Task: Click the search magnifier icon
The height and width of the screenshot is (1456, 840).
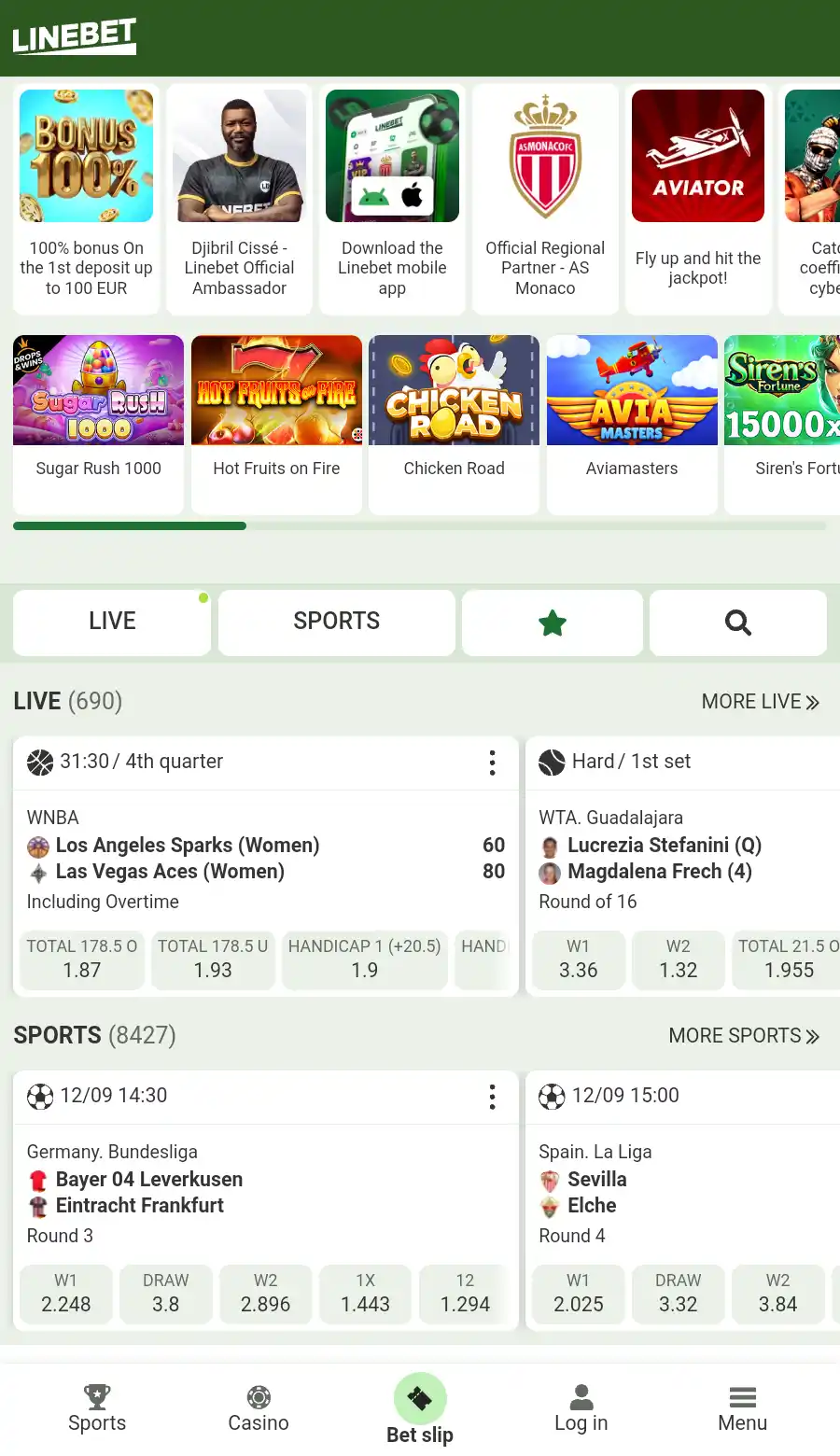Action: coord(738,623)
